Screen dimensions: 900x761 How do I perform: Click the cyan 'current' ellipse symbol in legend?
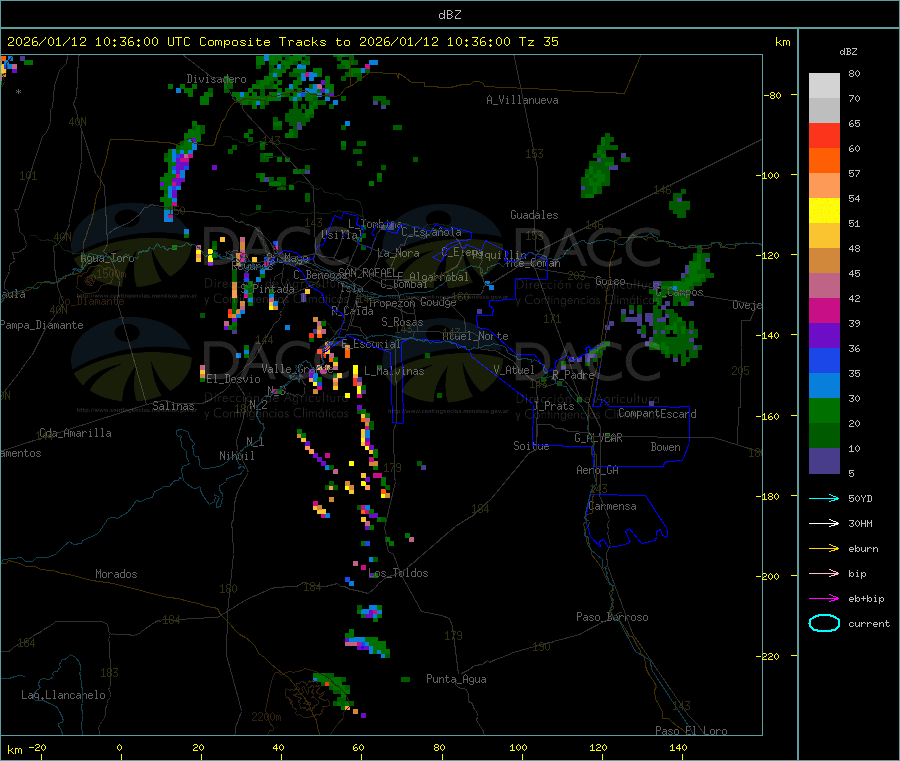(x=824, y=623)
